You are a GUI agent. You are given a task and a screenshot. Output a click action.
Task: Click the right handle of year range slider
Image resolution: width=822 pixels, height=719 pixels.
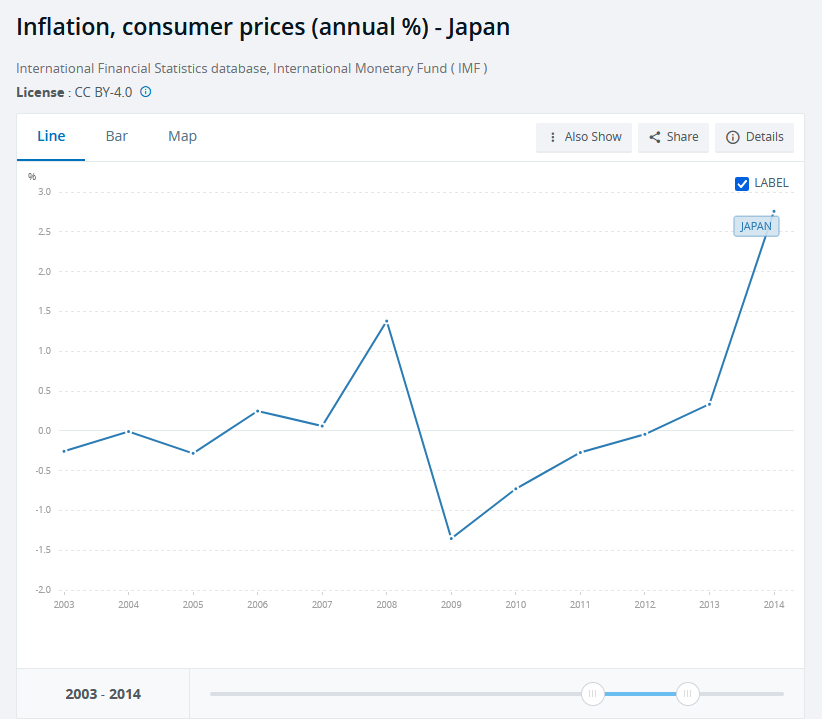[x=687, y=693]
